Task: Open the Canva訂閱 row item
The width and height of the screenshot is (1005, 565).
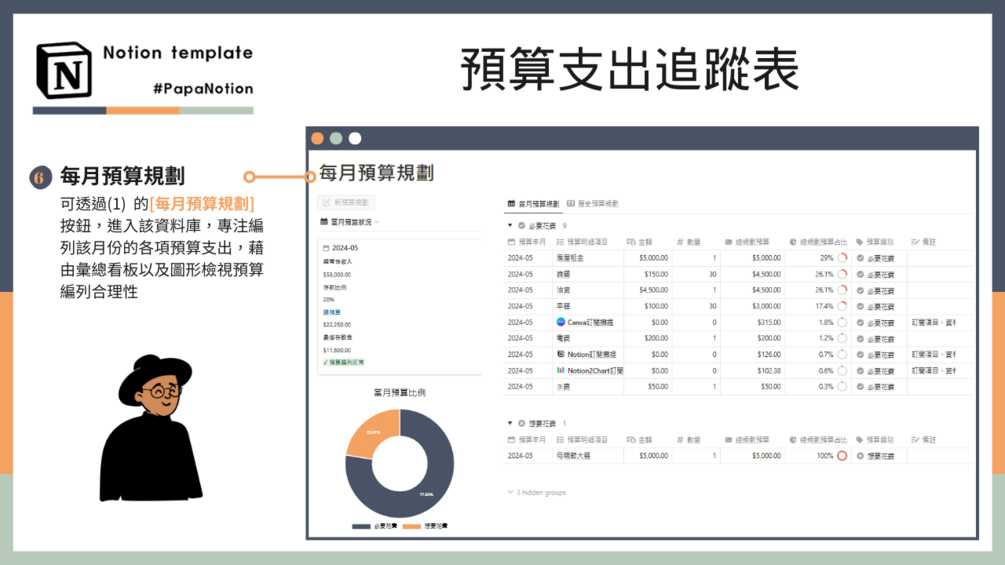Action: 590,322
